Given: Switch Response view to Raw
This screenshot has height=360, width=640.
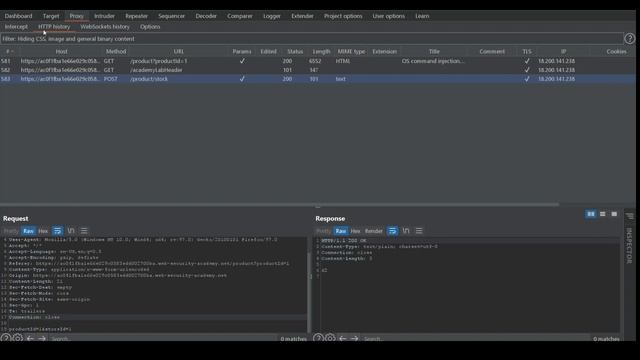Looking at the screenshot, I should pos(340,231).
